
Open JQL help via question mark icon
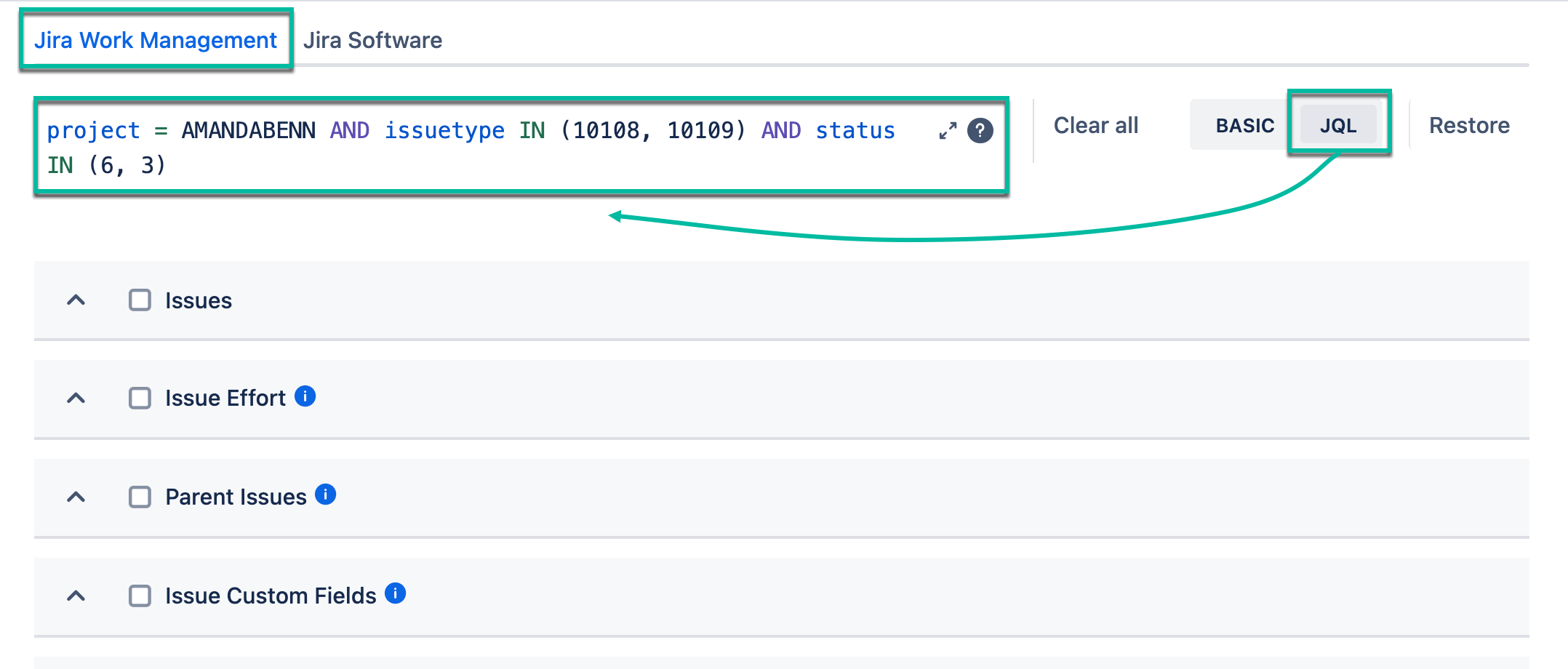(980, 131)
